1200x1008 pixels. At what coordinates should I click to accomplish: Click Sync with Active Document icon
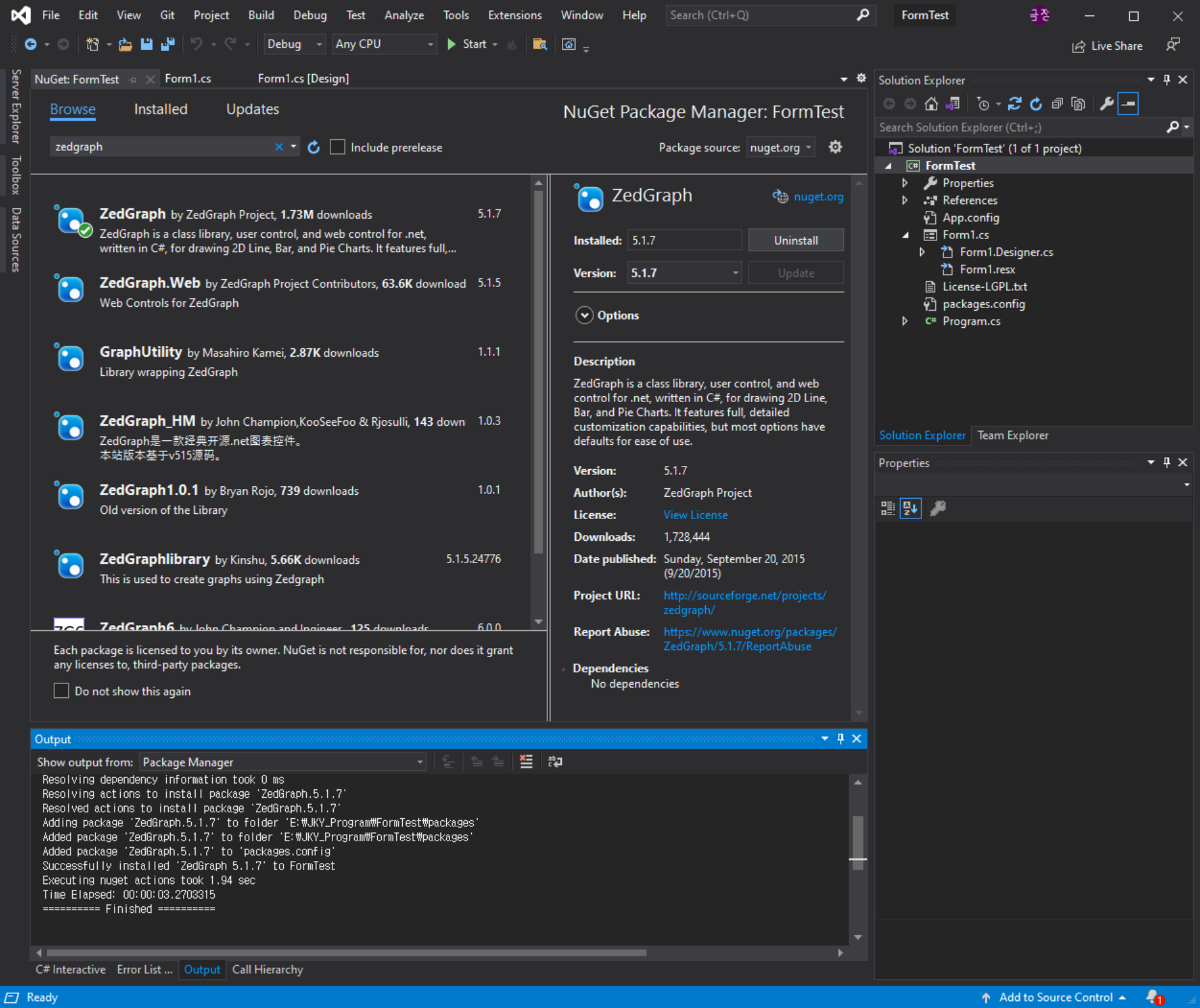(1015, 104)
